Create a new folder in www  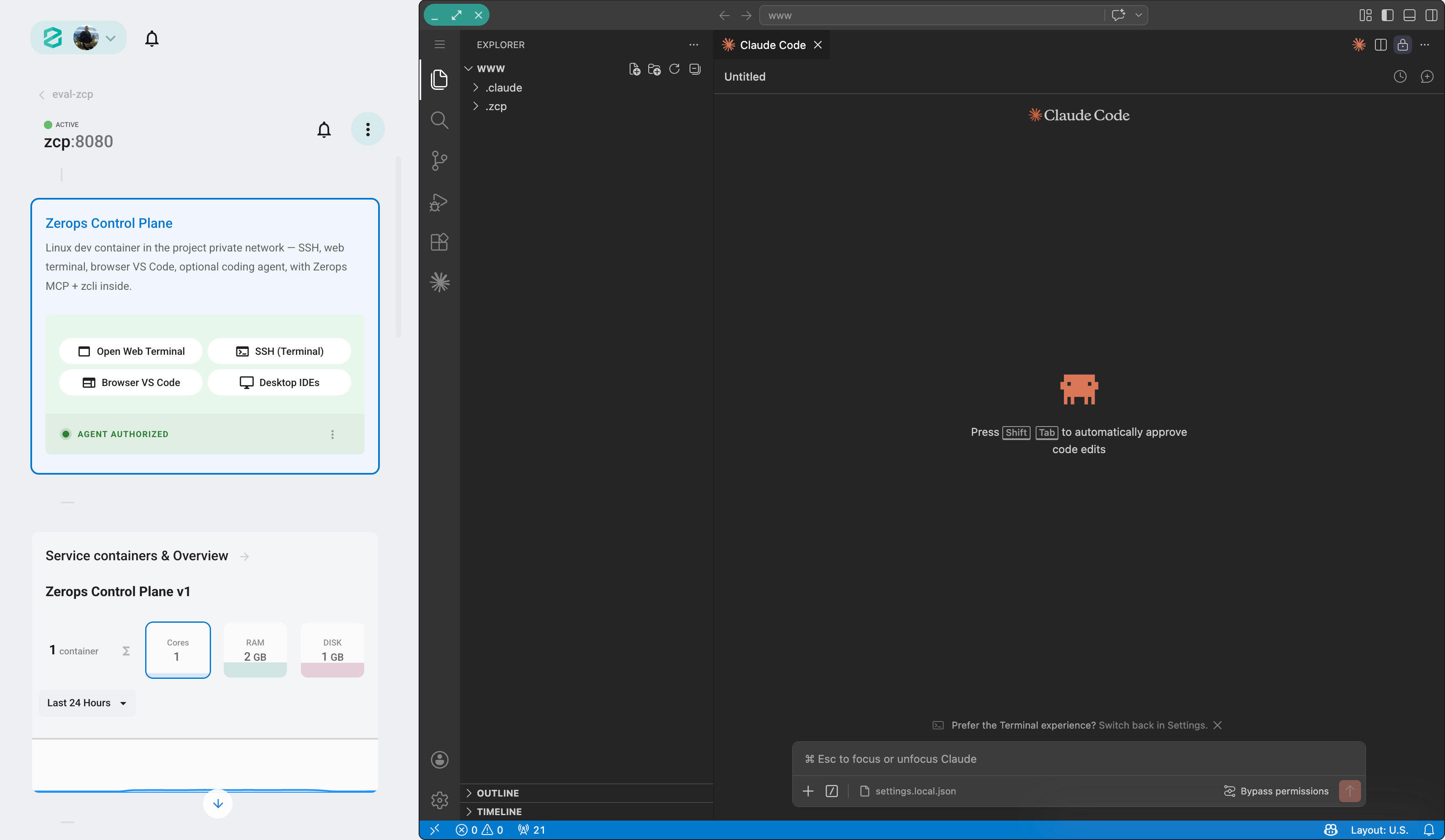click(654, 69)
